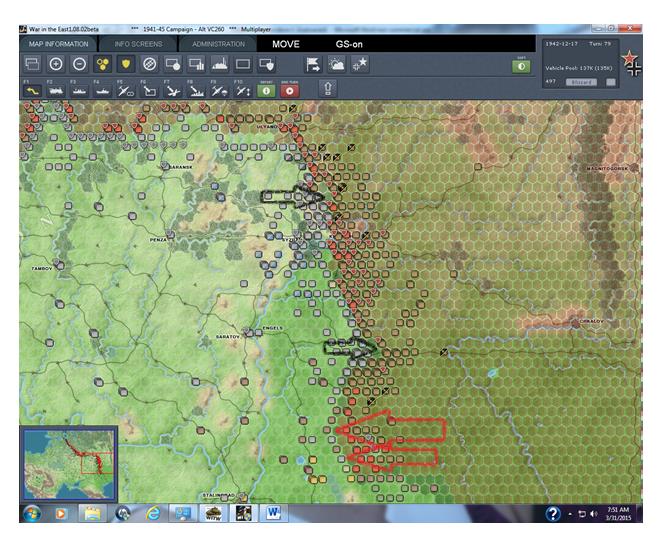Show factories with the factory icon
The image size is (666, 560).
[220, 64]
